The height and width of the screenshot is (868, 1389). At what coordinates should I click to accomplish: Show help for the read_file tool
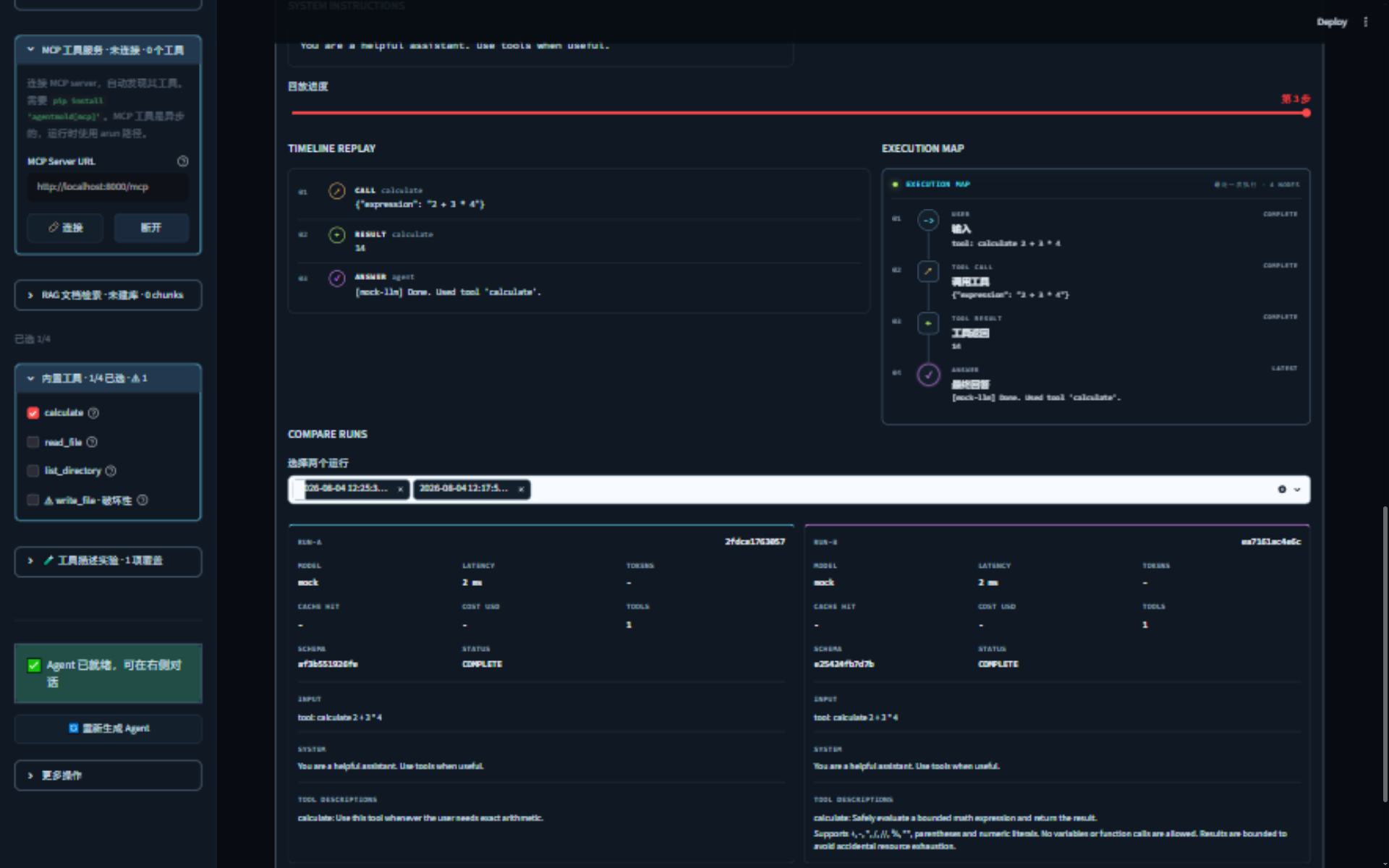pyautogui.click(x=92, y=442)
